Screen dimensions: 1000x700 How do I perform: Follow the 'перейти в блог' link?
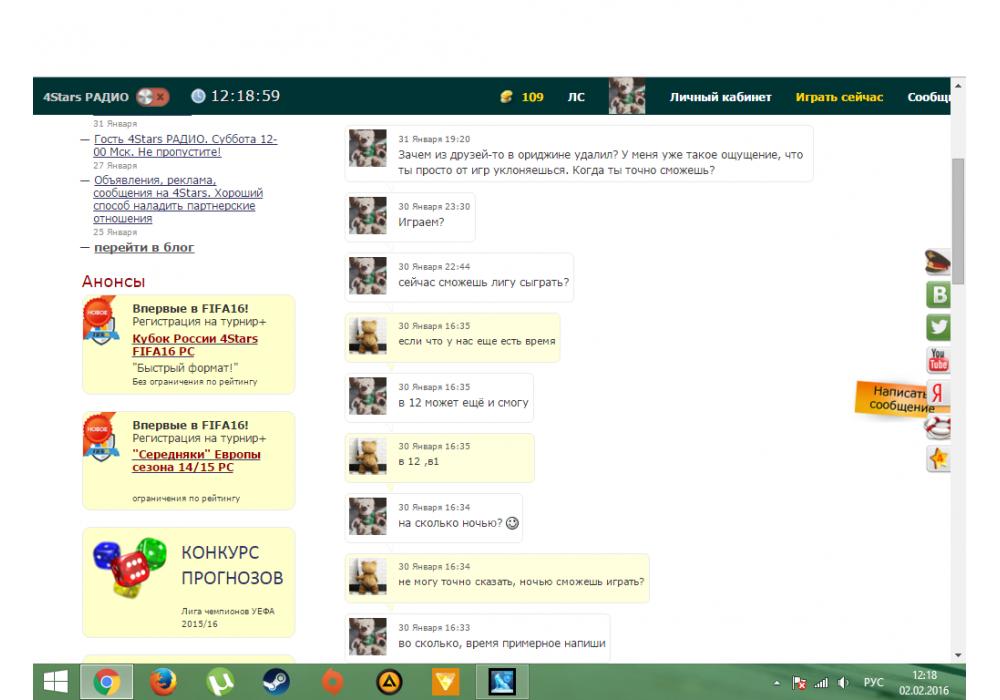click(x=144, y=247)
